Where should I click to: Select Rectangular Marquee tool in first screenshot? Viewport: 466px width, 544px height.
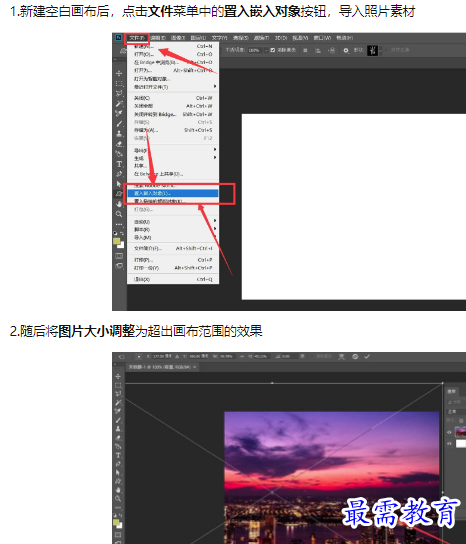(119, 84)
